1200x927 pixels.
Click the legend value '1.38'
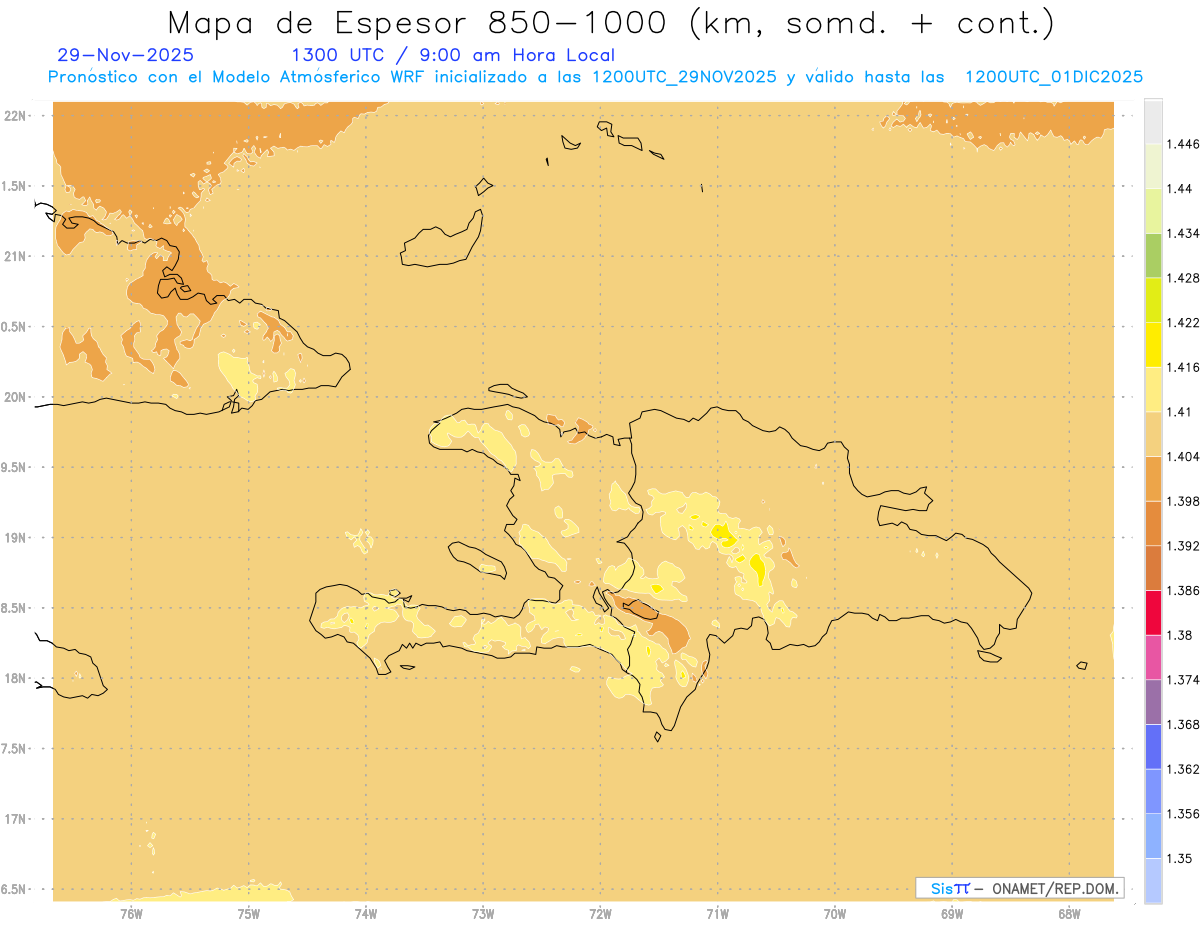pyautogui.click(x=1180, y=635)
